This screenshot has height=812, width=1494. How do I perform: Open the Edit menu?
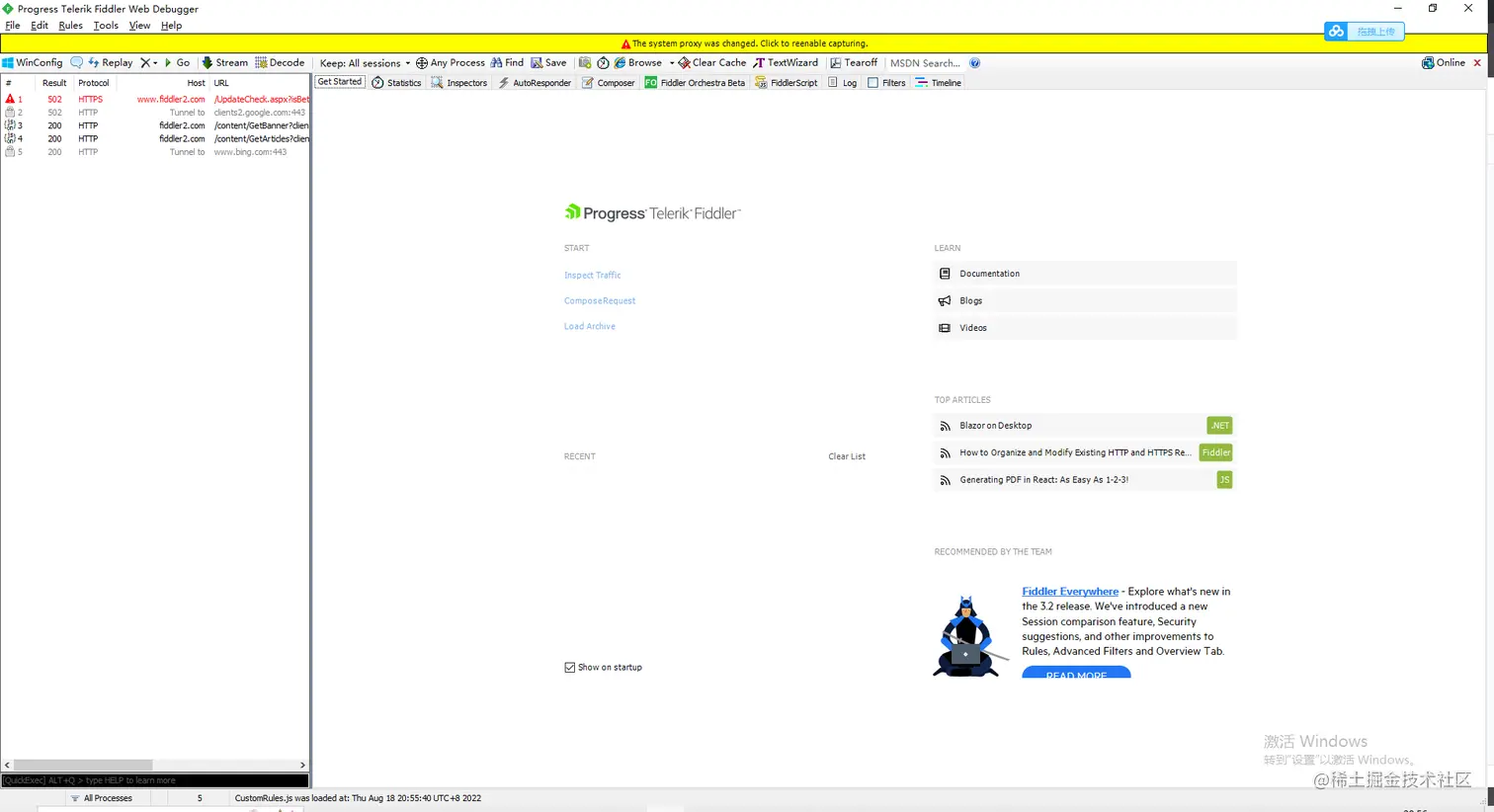coord(40,26)
